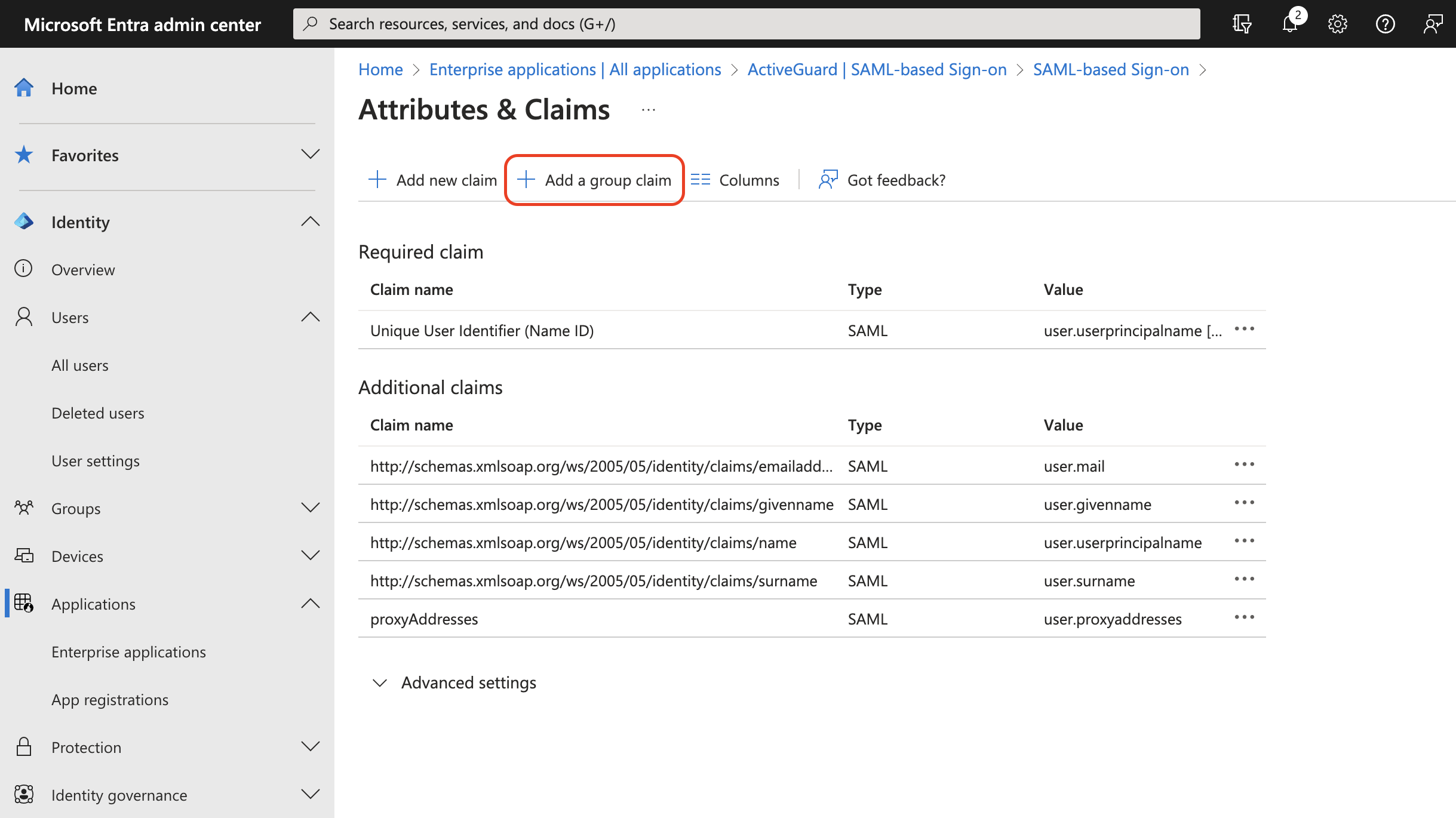Go to All users
Viewport: 1456px width, 818px height.
(80, 365)
